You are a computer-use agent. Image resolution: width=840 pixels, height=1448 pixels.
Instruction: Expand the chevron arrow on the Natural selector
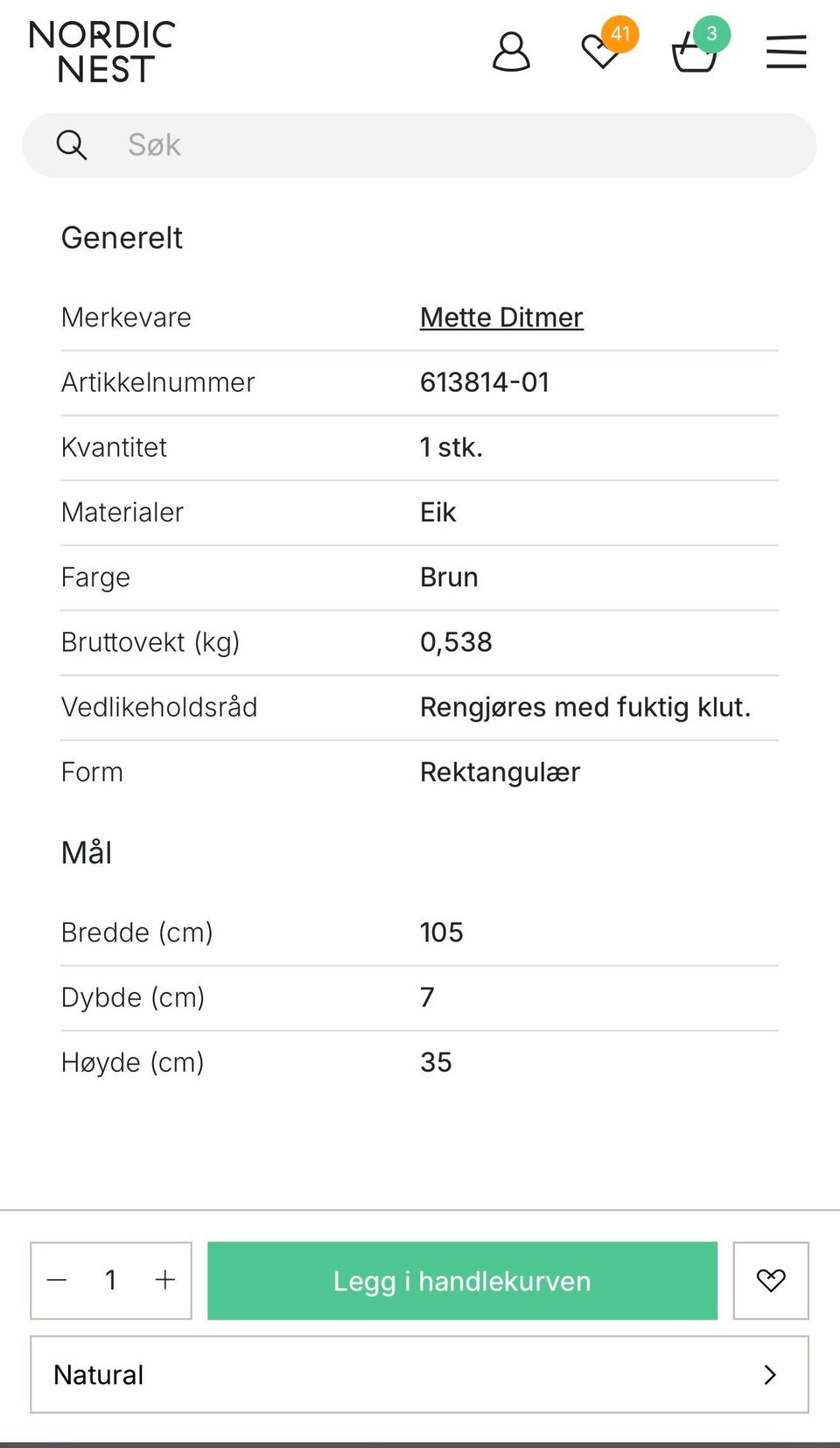[770, 1375]
